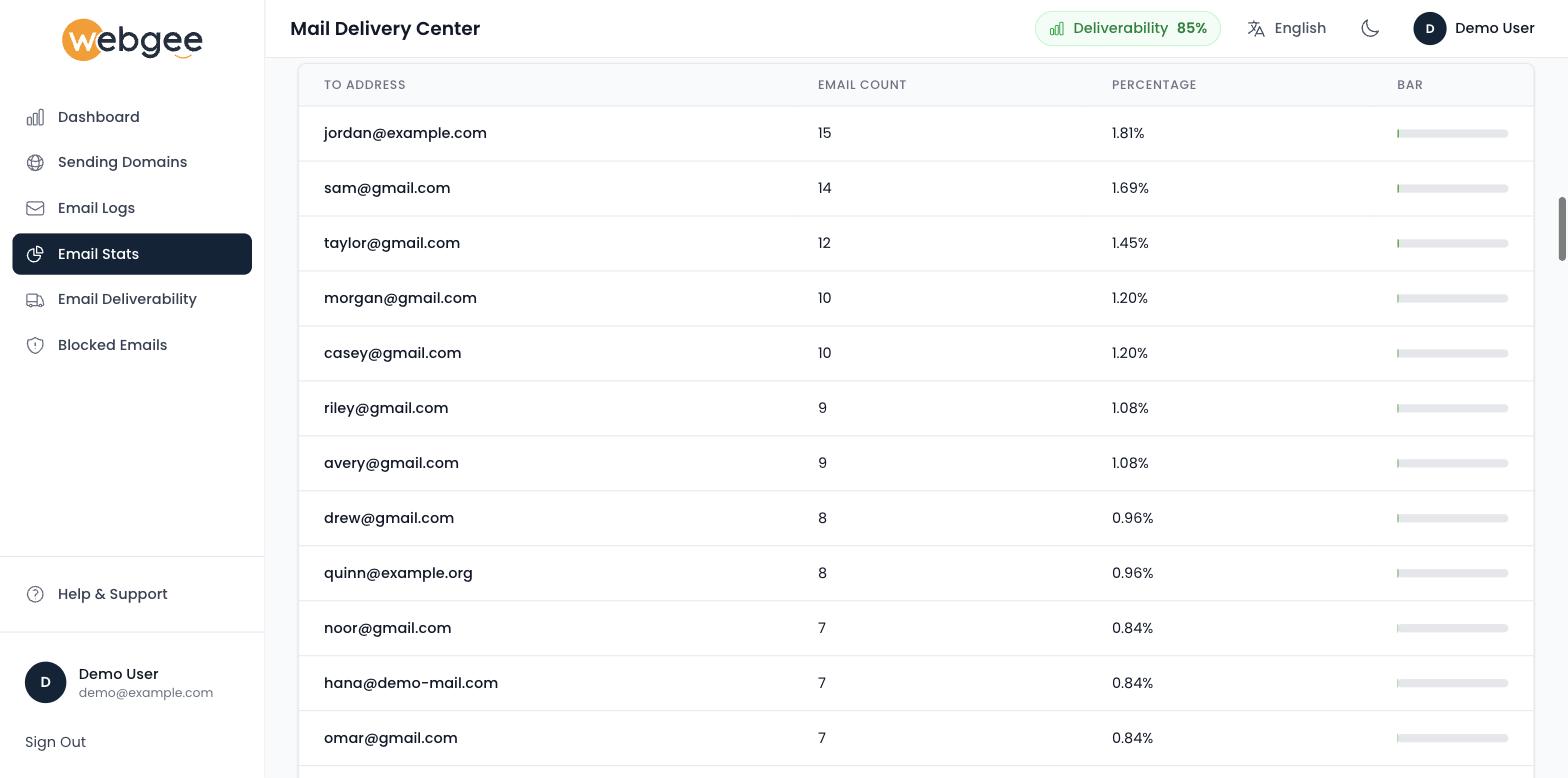Toggle dark mode with the moon icon

point(1370,28)
